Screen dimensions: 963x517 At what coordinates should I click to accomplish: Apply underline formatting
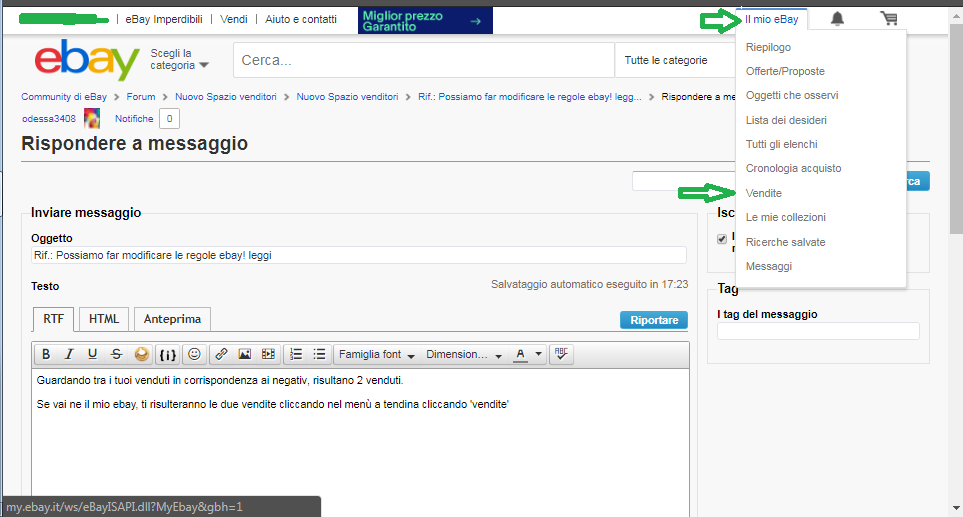pos(92,354)
